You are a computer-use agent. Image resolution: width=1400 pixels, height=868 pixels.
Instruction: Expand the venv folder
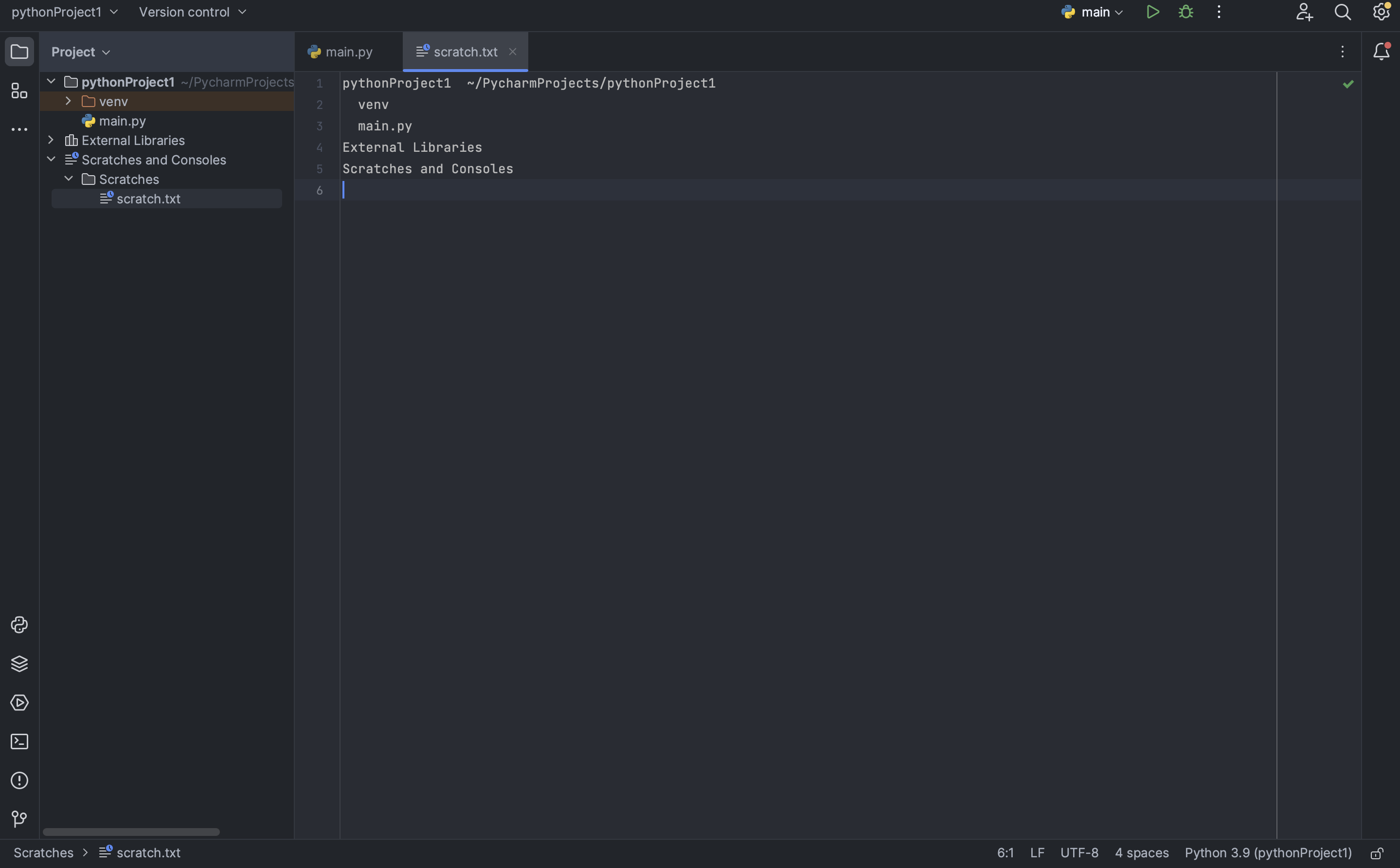pyautogui.click(x=68, y=101)
